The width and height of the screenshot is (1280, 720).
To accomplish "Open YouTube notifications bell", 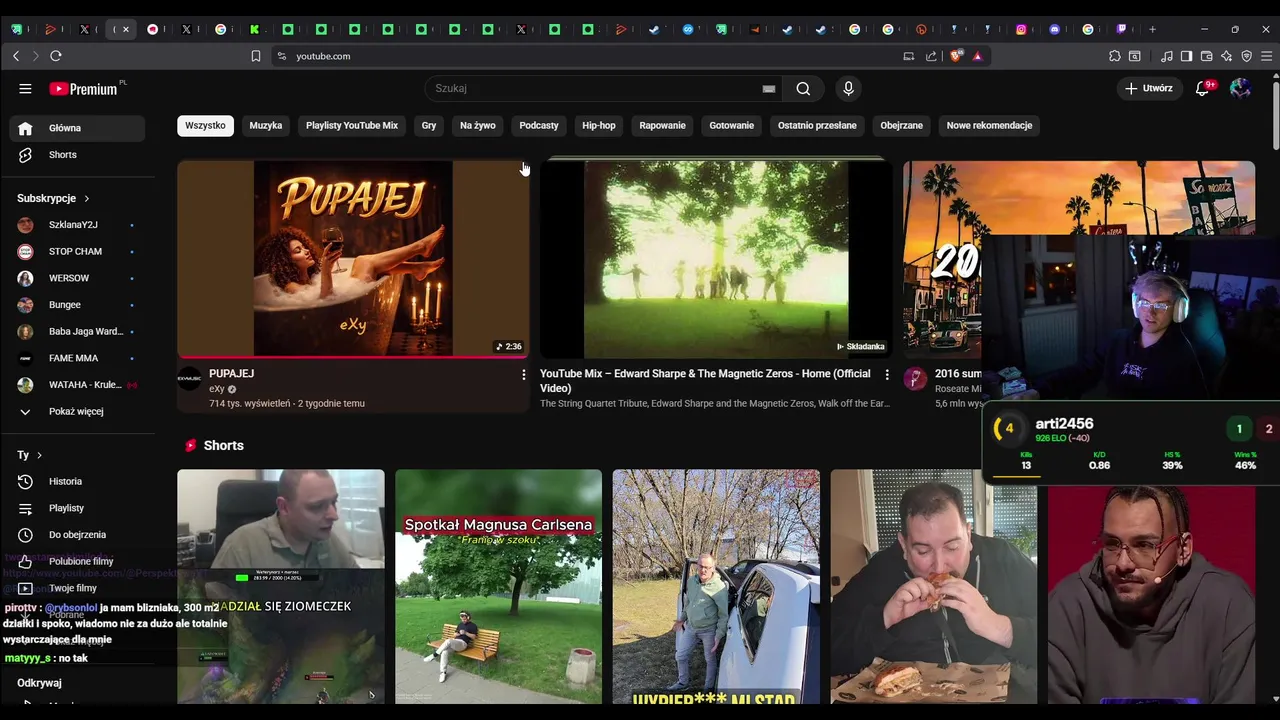I will (x=1203, y=88).
